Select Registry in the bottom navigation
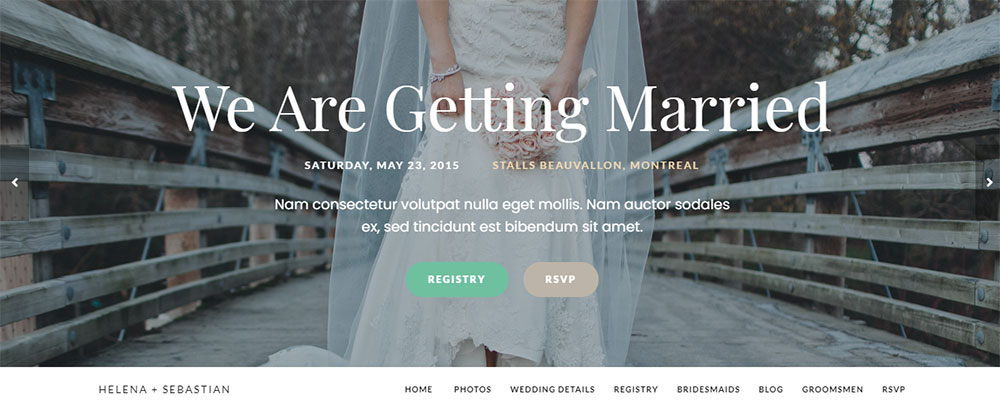This screenshot has width=1000, height=408. [636, 389]
